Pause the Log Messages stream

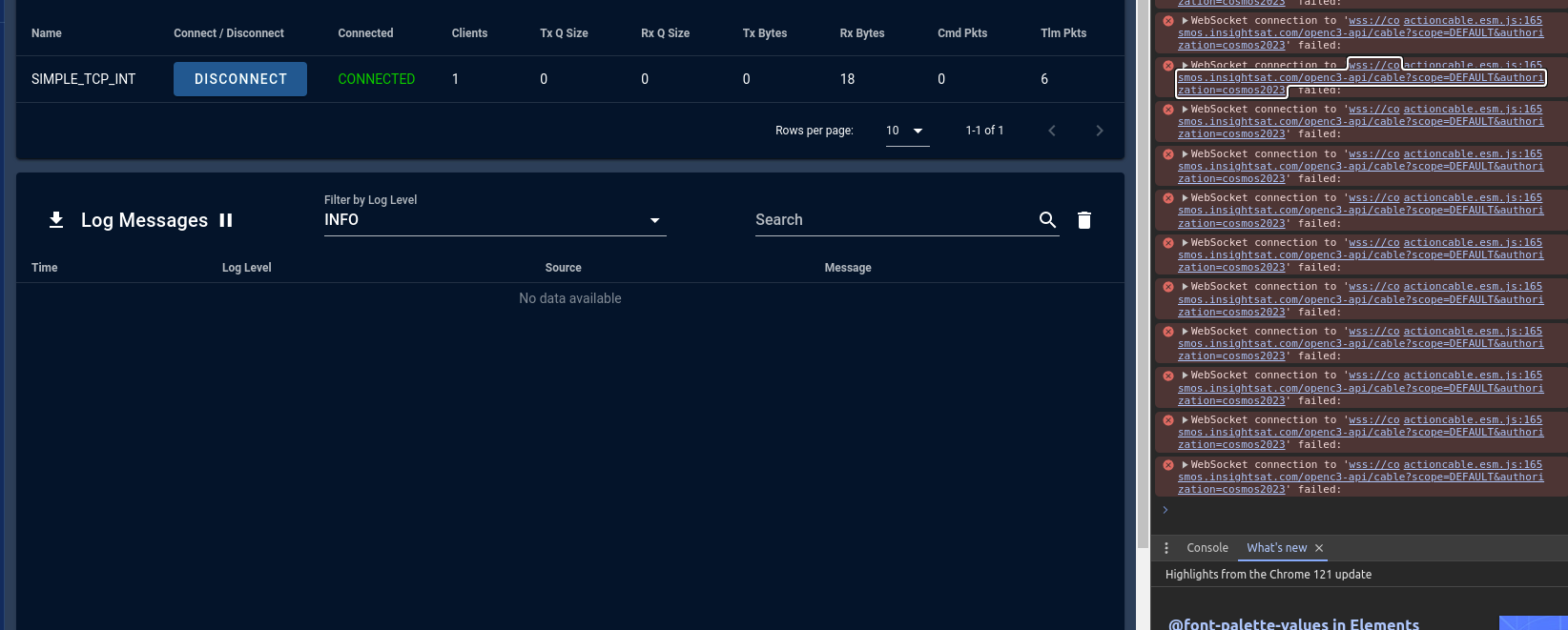(226, 220)
